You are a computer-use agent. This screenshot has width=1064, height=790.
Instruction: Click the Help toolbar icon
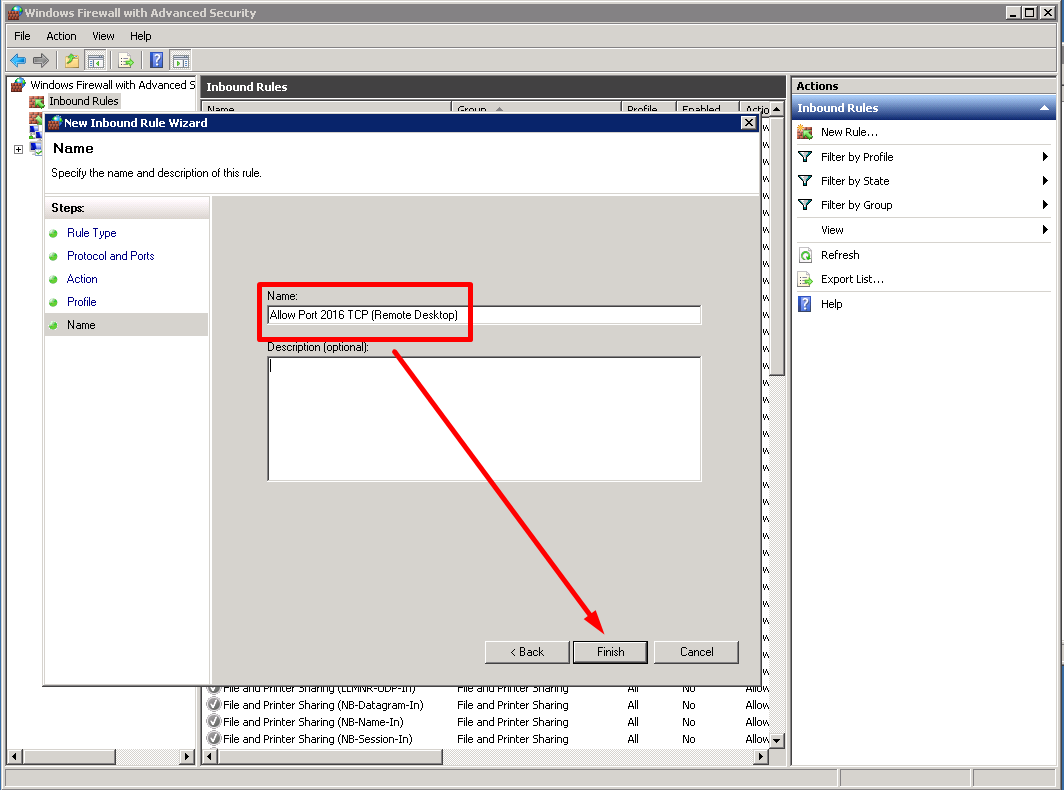click(156, 60)
